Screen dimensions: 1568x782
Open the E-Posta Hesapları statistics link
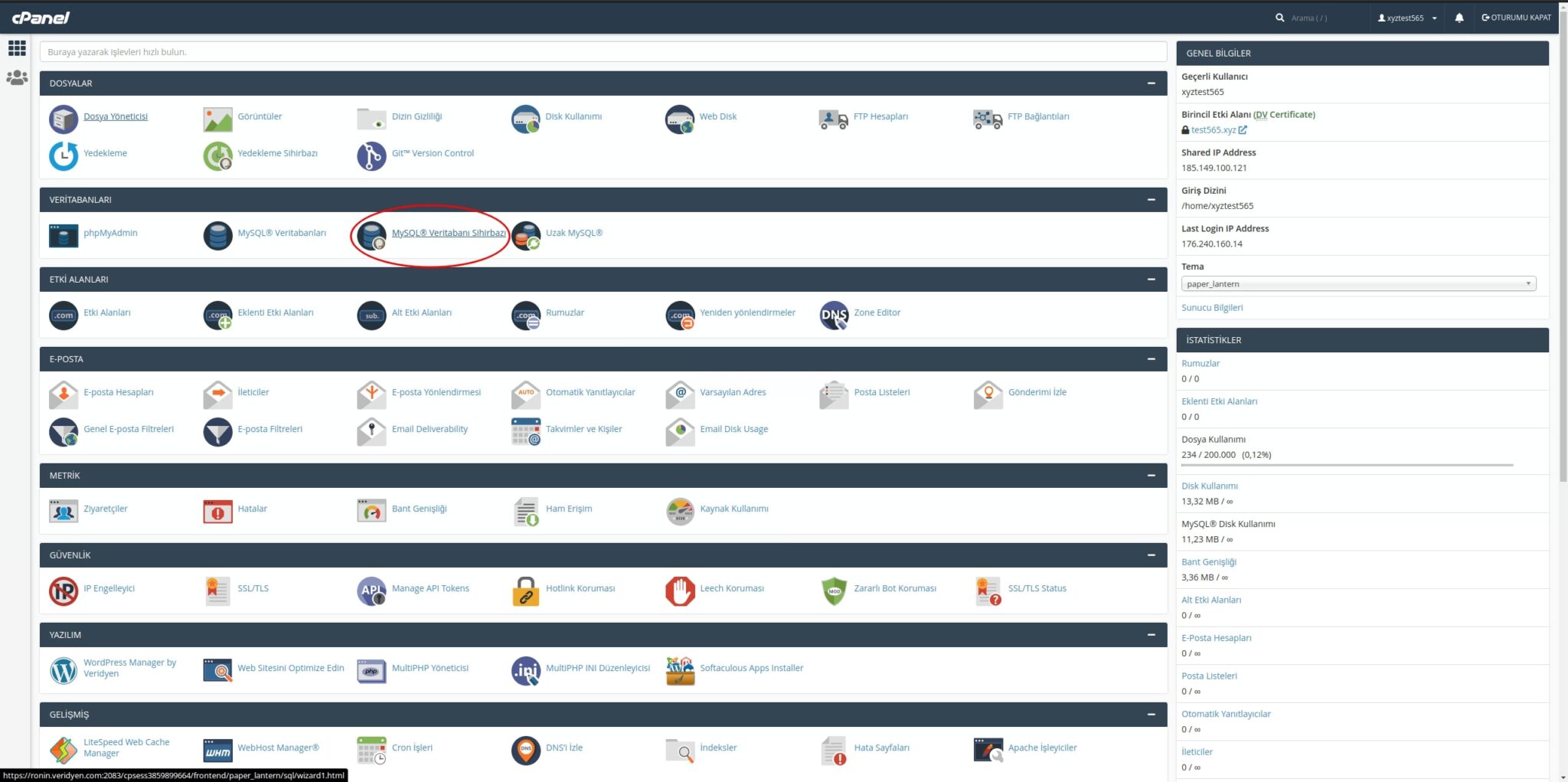point(1217,638)
